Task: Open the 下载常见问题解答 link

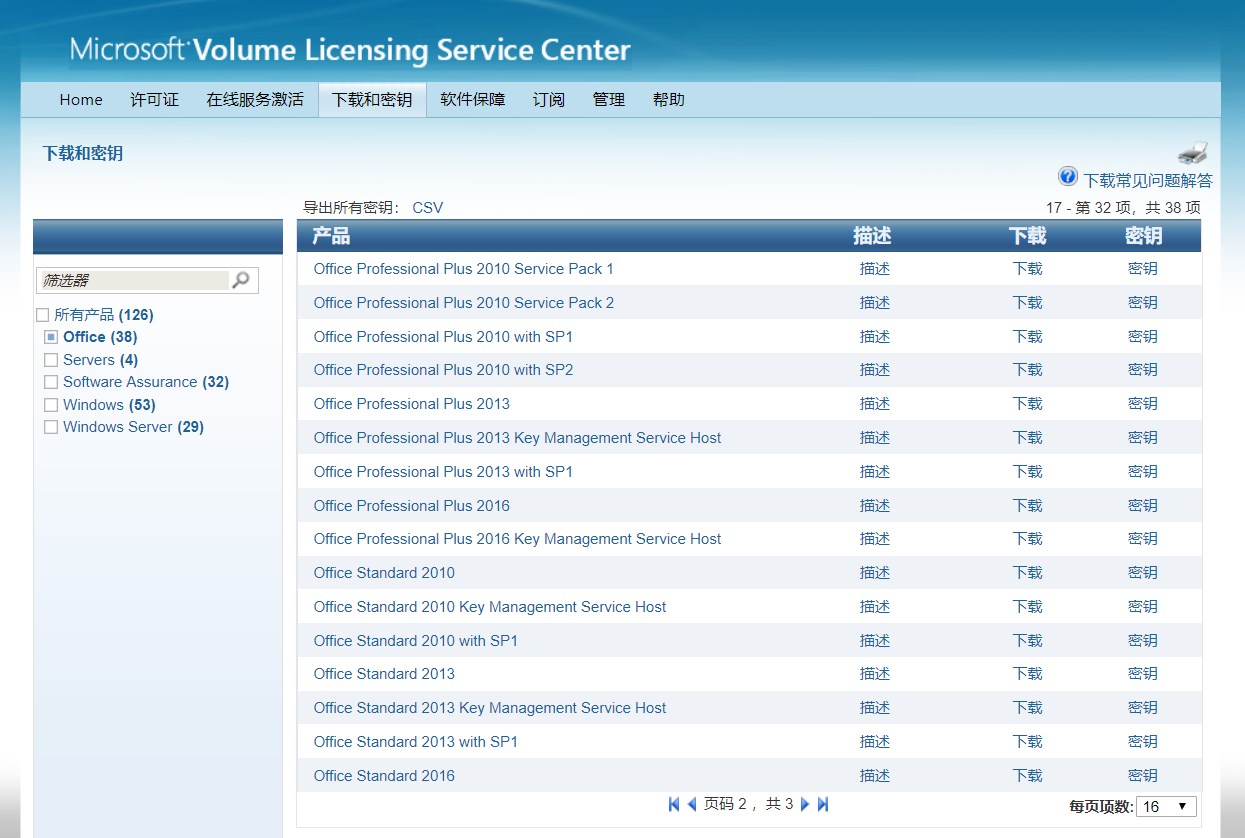Action: click(1148, 180)
